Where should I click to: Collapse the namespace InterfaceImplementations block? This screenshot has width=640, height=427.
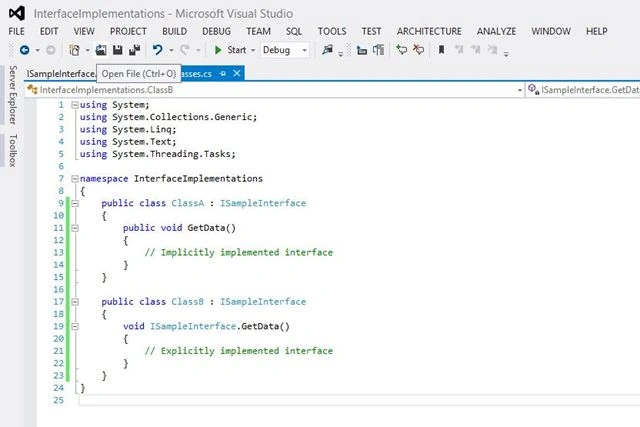point(75,179)
